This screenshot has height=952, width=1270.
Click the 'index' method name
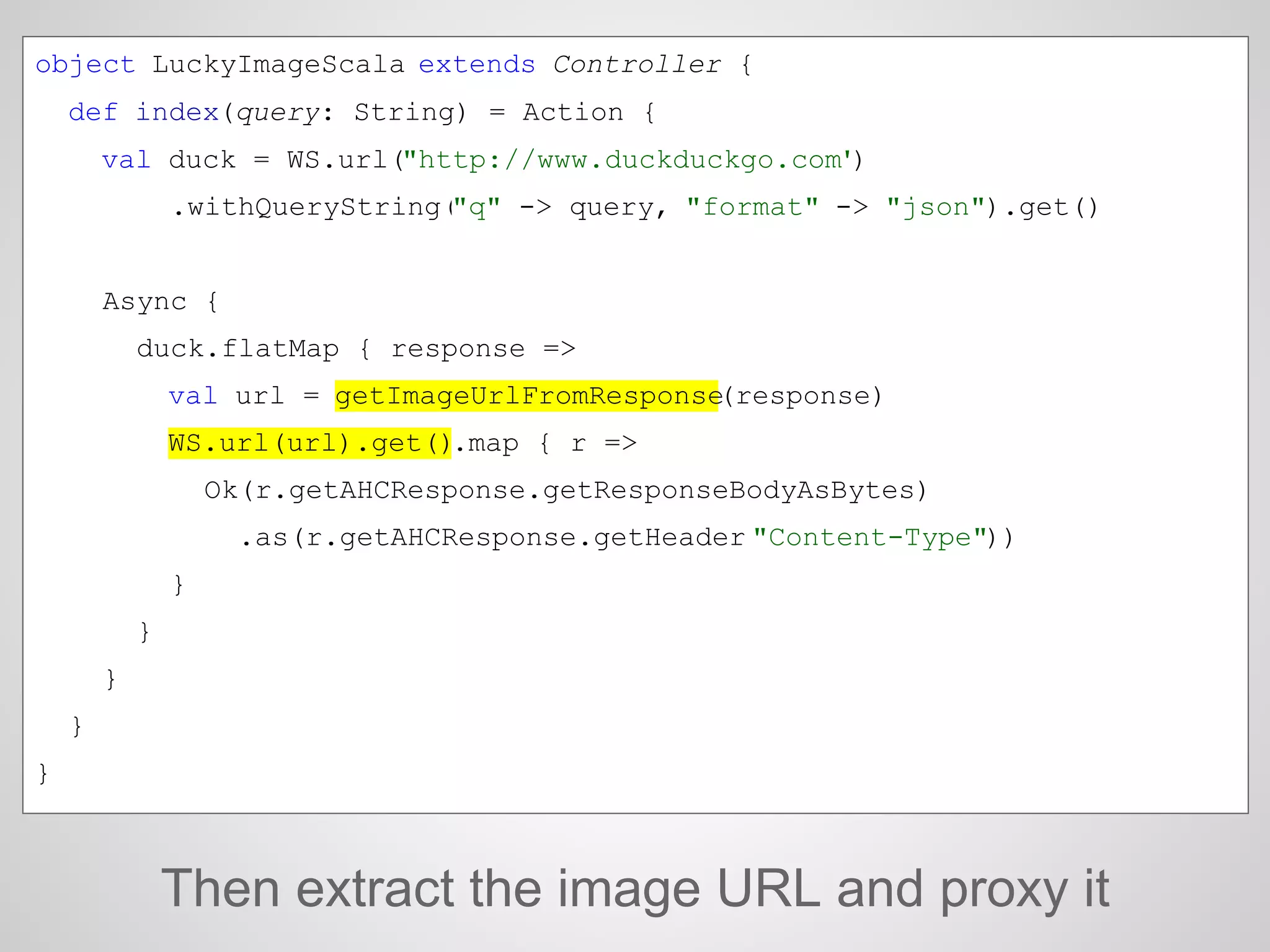point(177,112)
